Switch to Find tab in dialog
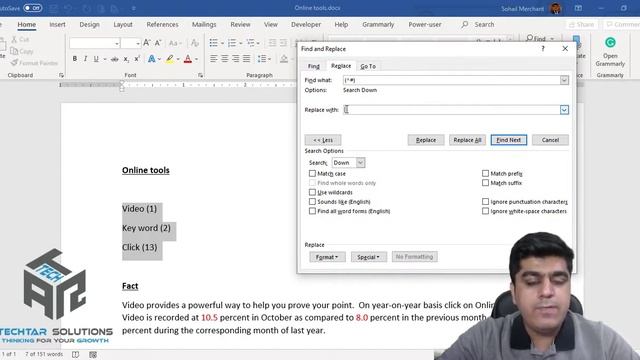This screenshot has width=640, height=360. pos(313,66)
